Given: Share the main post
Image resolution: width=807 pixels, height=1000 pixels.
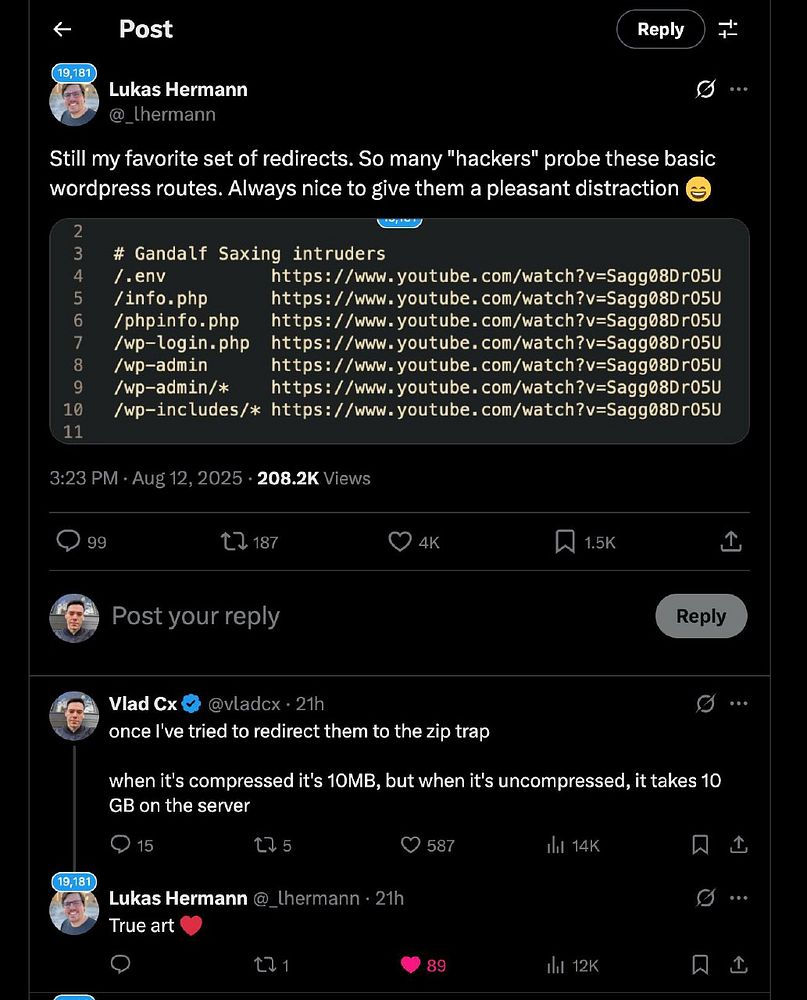Looking at the screenshot, I should tap(731, 541).
